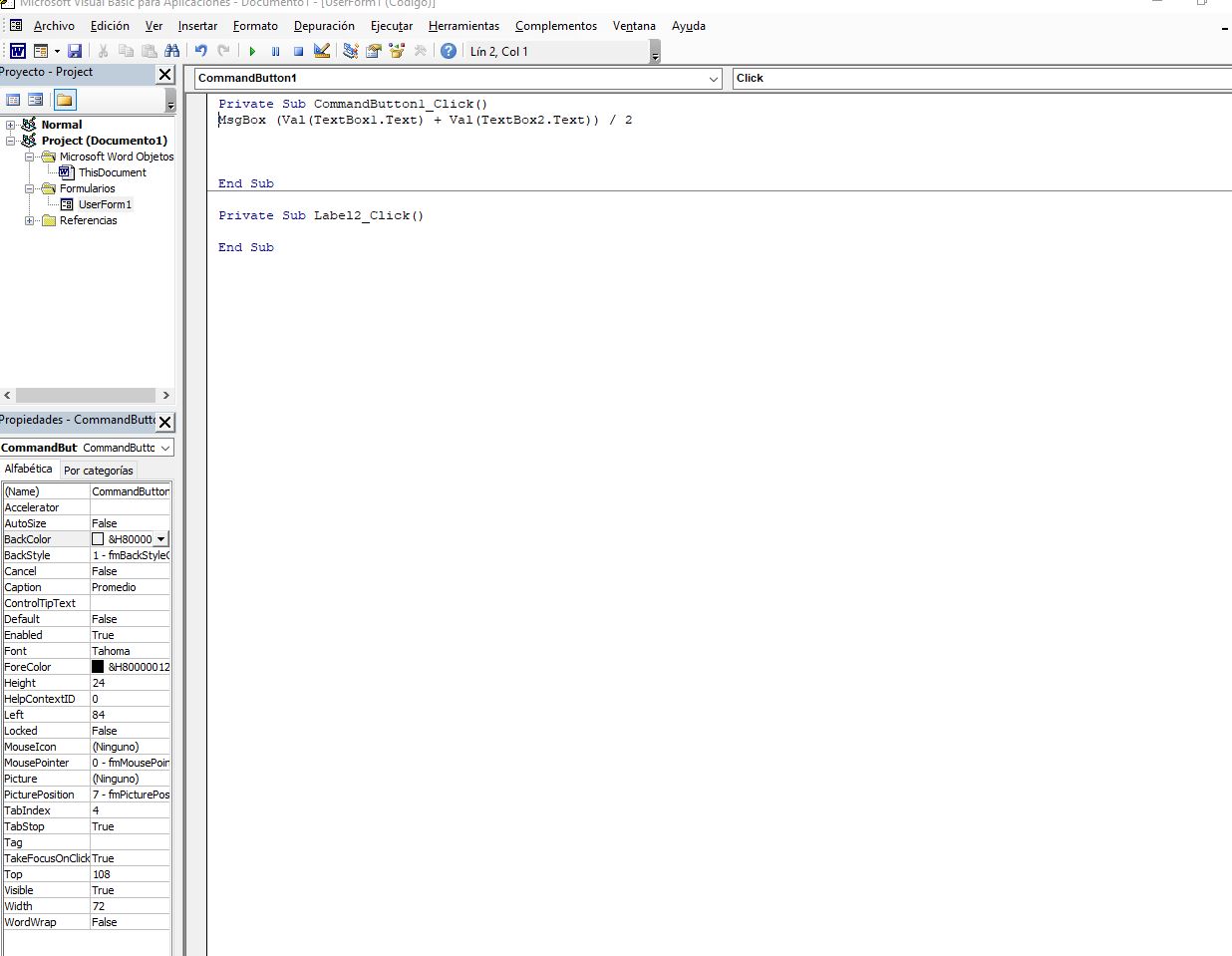Toggle folders view in Project panel

65,100
